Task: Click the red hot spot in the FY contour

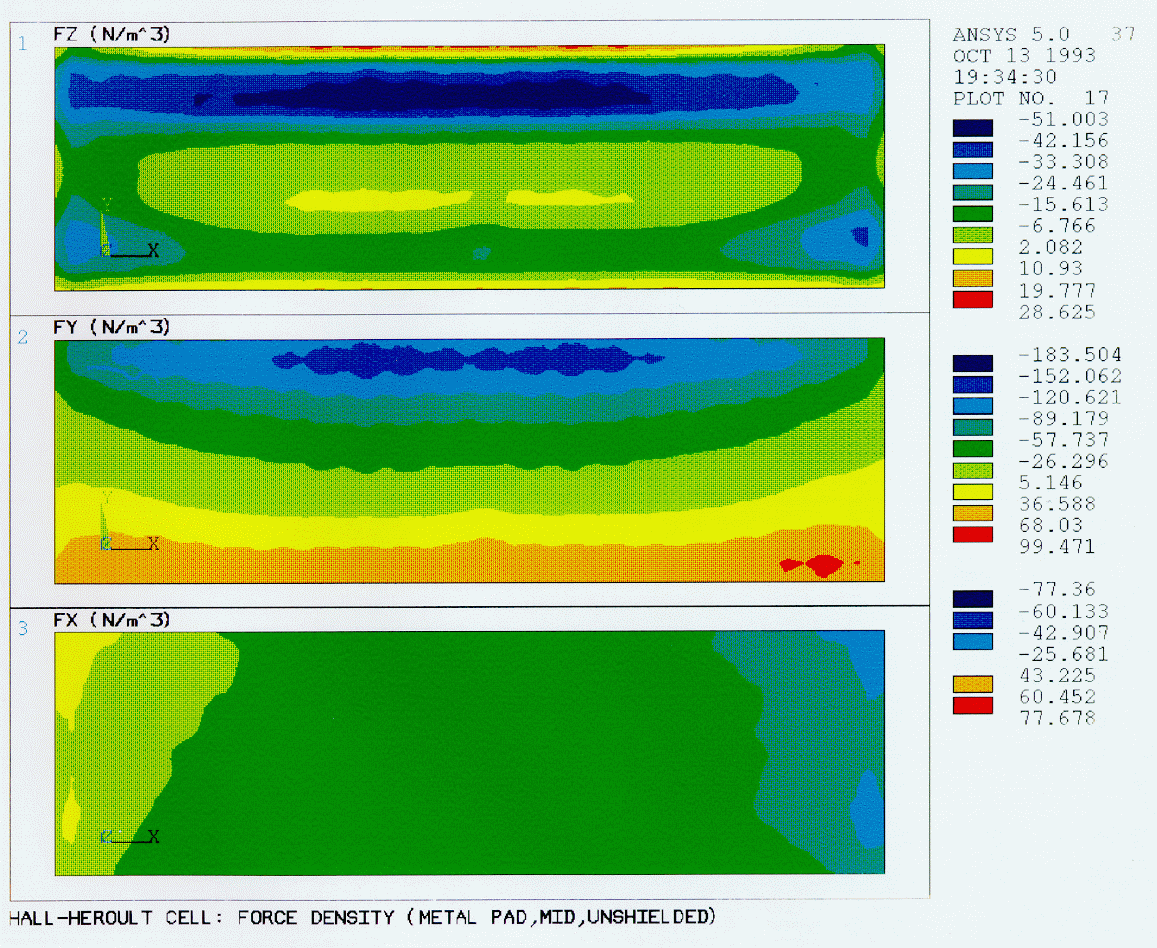Action: point(823,565)
